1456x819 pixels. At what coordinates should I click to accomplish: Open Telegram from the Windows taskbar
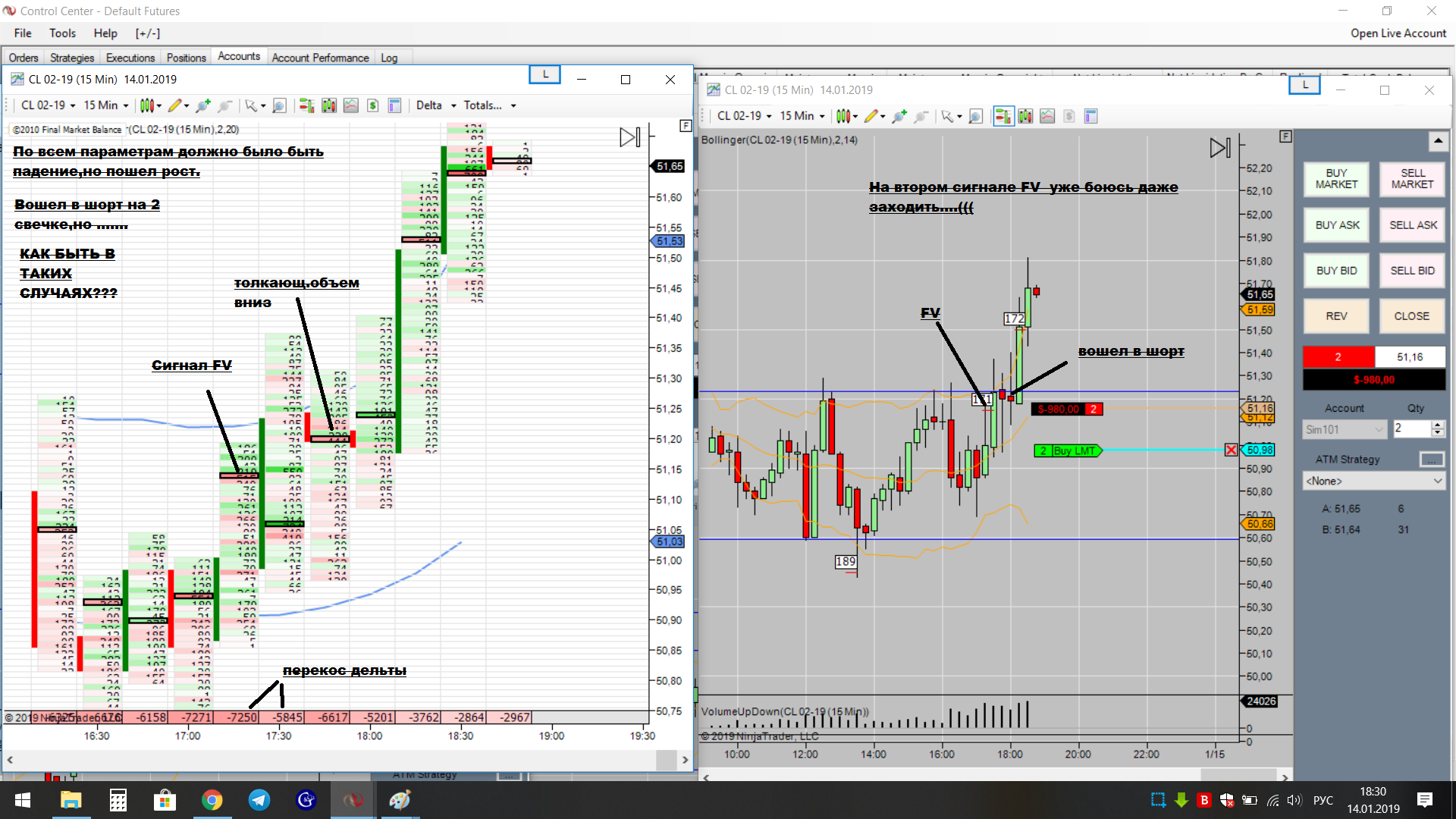(259, 800)
